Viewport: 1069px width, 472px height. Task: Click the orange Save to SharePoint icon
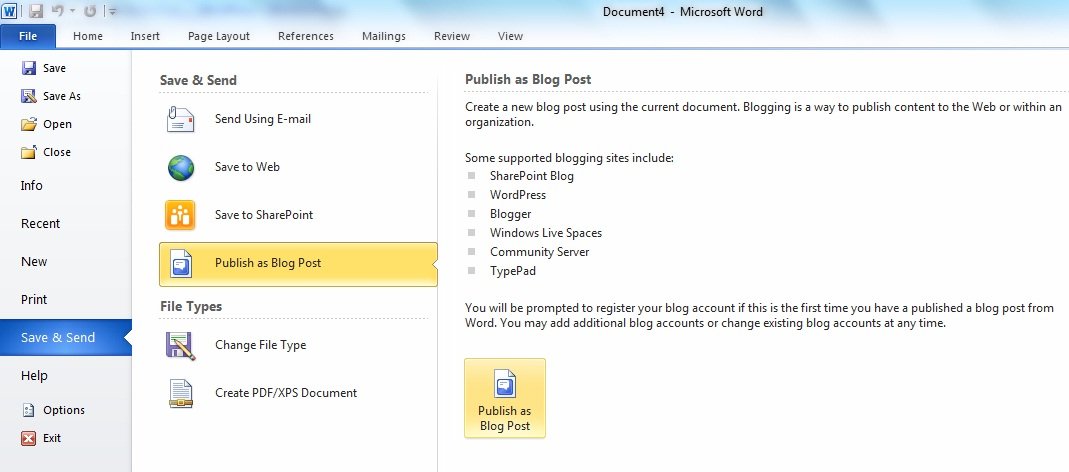tap(180, 215)
